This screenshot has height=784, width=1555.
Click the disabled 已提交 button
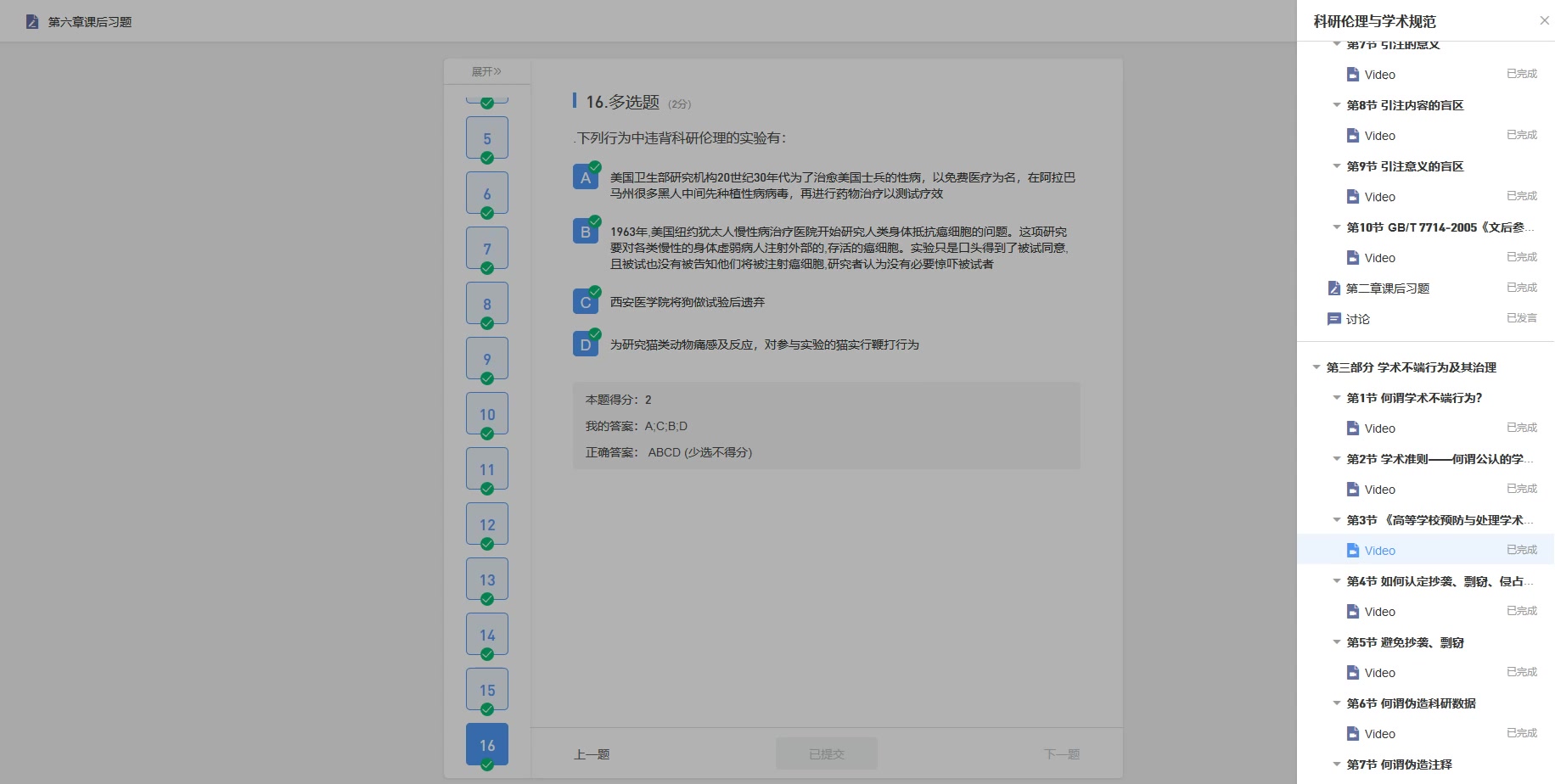tap(827, 753)
